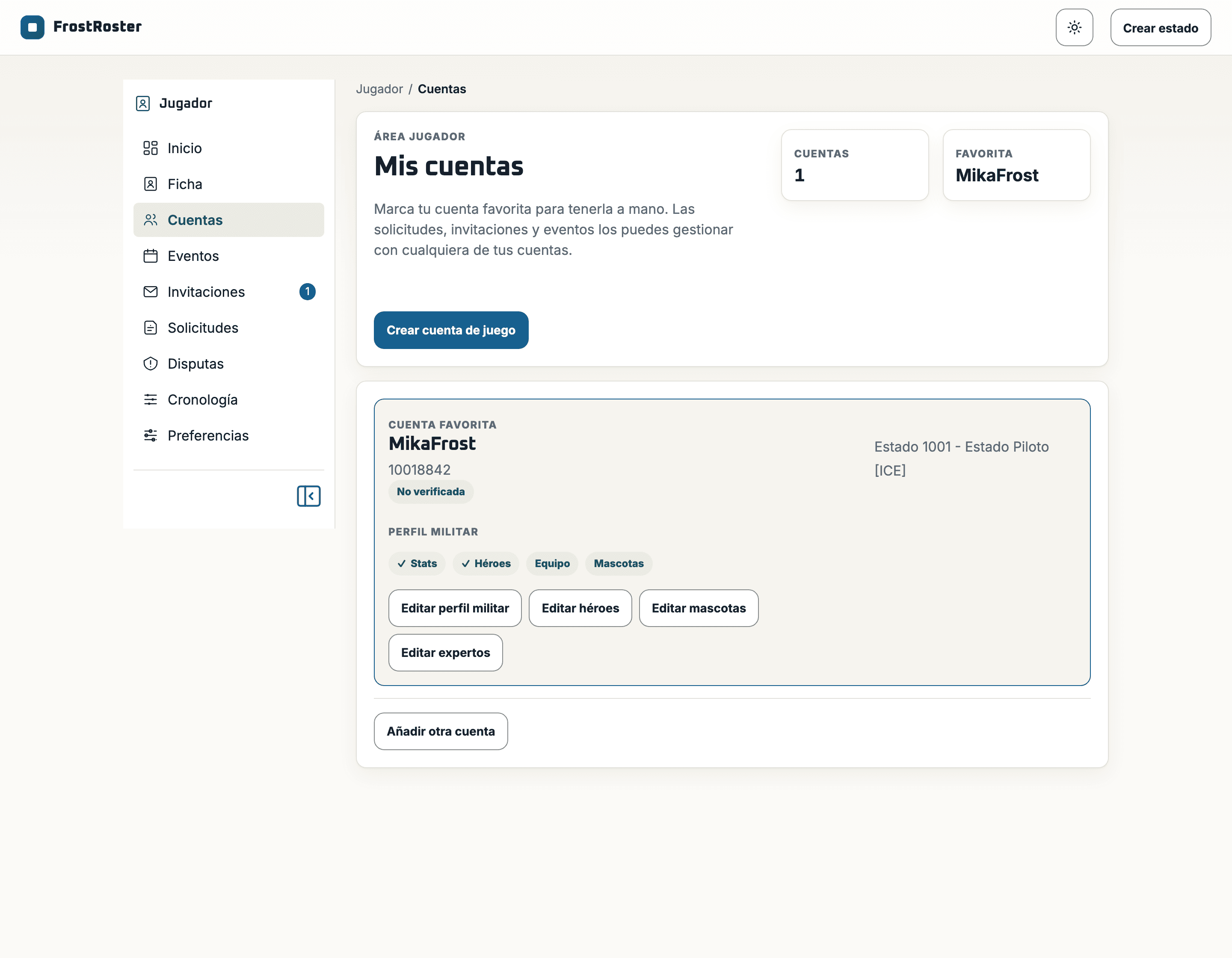Click the FrostRoster logo icon
Image resolution: width=1232 pixels, height=958 pixels.
point(32,27)
